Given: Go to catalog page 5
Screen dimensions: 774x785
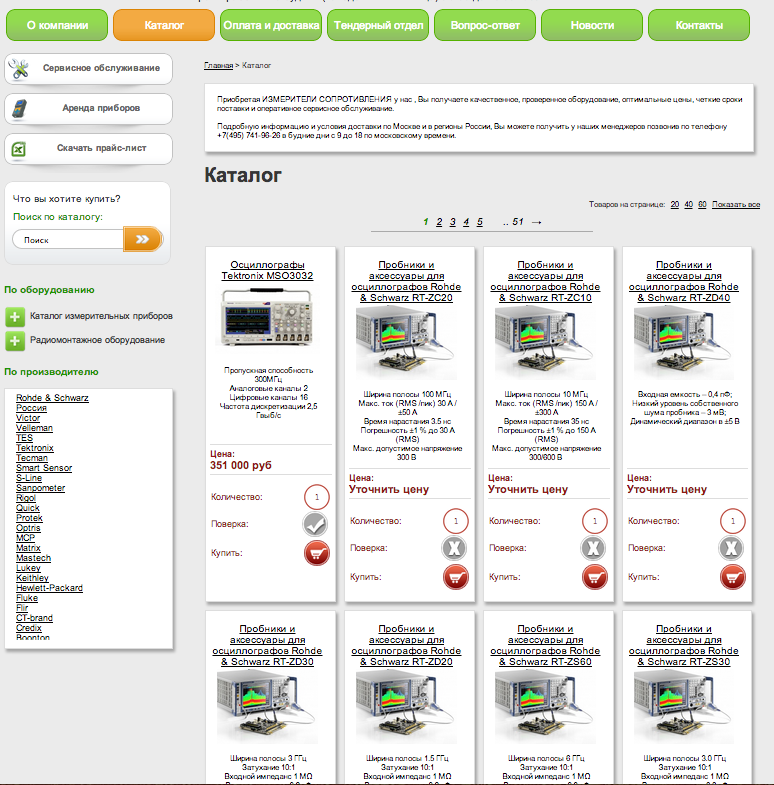Looking at the screenshot, I should click(x=480, y=222).
